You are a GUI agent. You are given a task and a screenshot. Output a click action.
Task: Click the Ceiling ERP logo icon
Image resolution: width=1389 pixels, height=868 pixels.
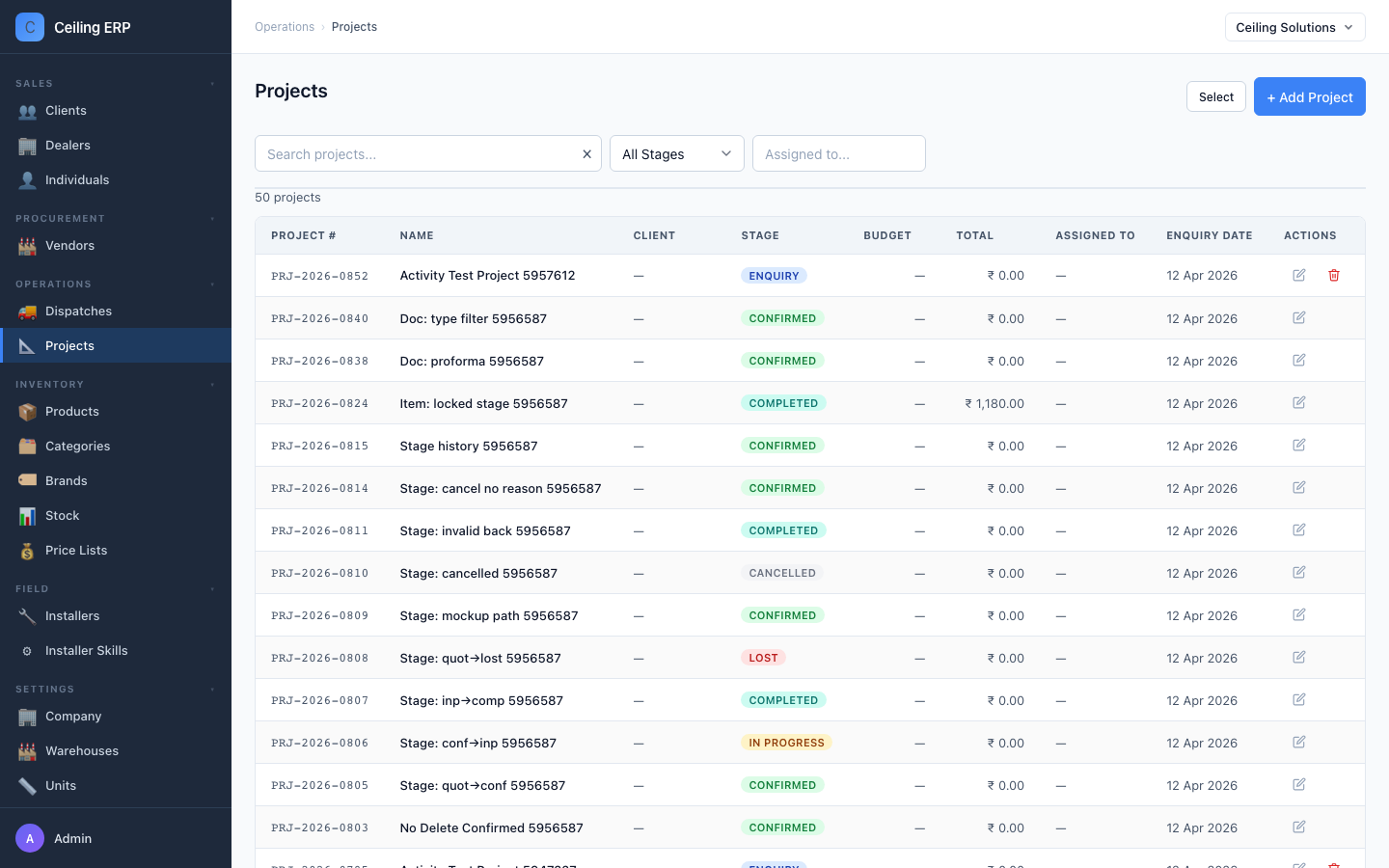tap(30, 27)
